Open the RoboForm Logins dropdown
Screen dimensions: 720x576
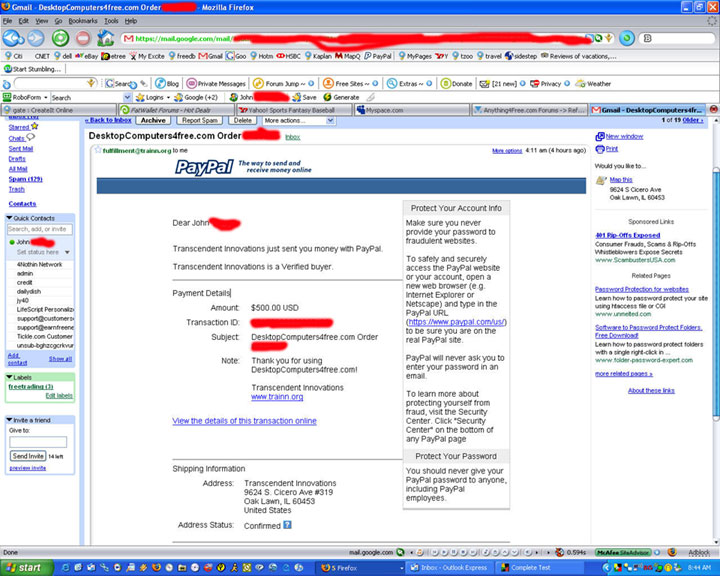pos(153,97)
